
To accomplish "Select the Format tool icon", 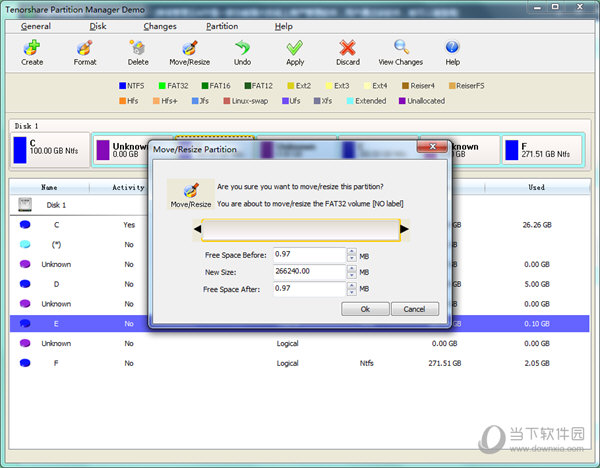I will point(85,48).
